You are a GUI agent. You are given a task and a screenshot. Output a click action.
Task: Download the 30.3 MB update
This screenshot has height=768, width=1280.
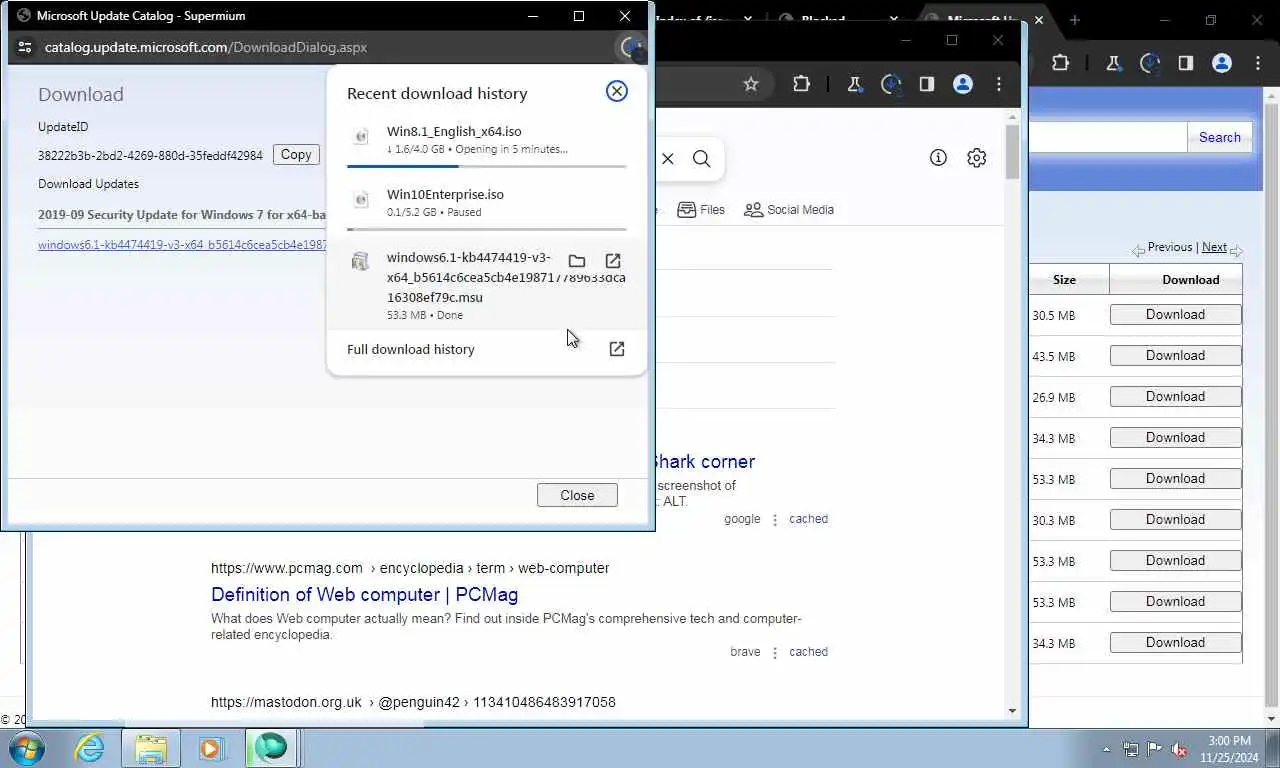coord(1175,519)
